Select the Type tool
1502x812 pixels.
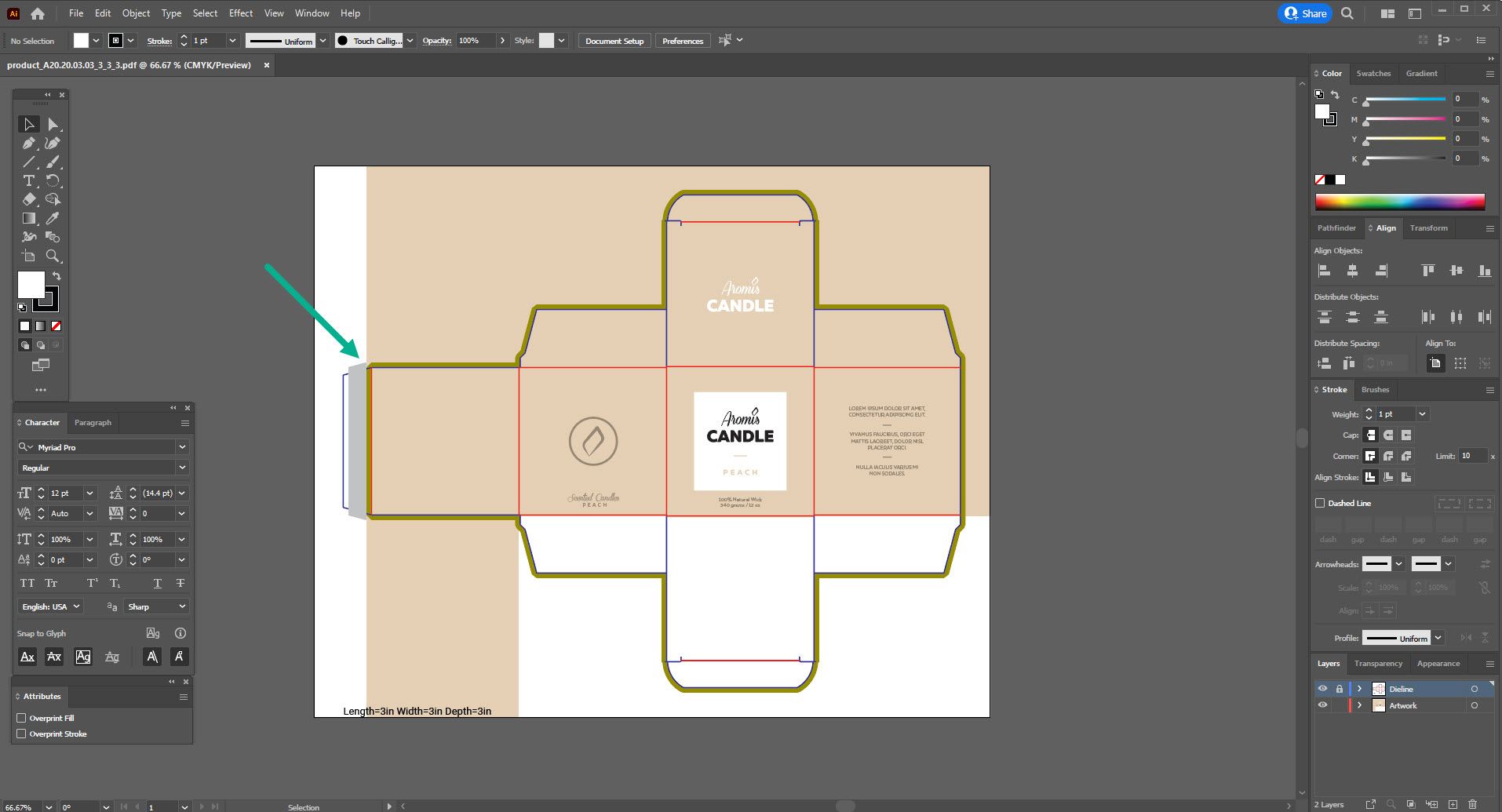pyautogui.click(x=29, y=180)
